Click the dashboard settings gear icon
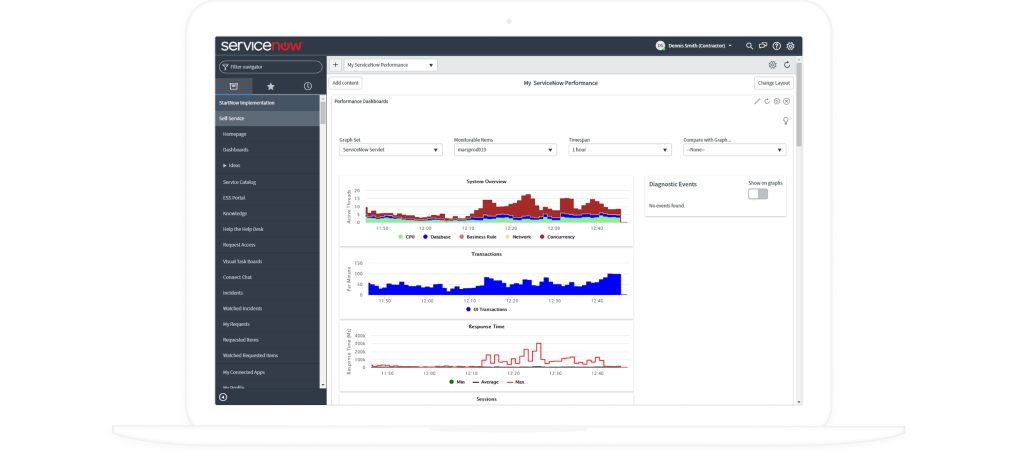The image size is (1018, 450). click(772, 65)
